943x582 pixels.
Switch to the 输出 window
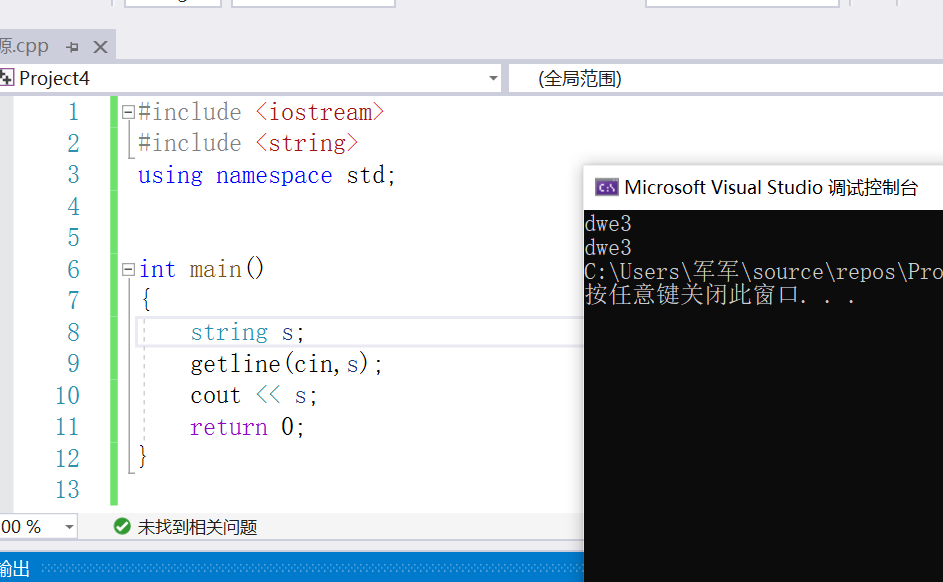12,567
